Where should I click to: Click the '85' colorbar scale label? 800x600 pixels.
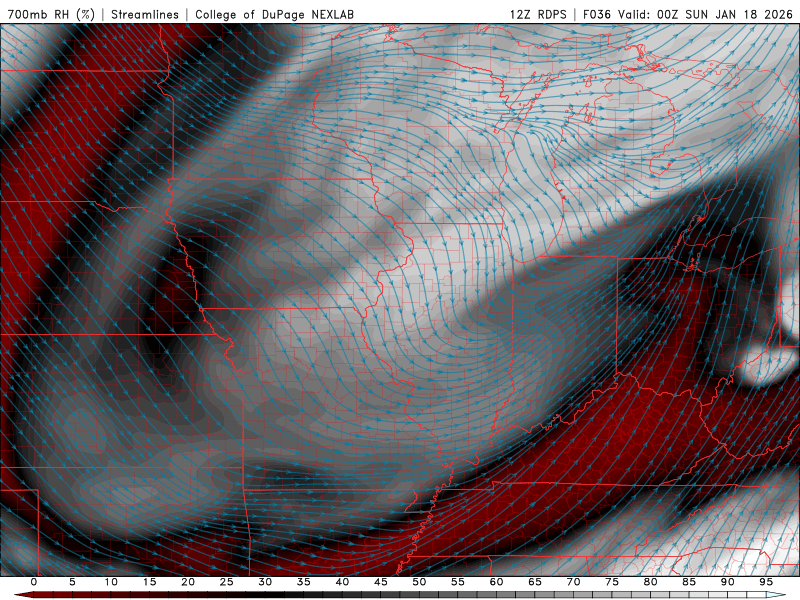click(689, 582)
